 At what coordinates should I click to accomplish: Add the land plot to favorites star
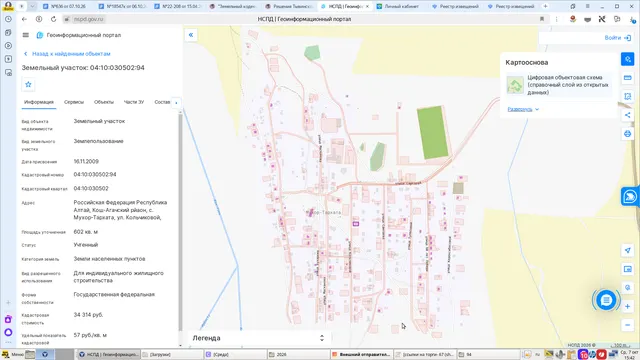[28, 84]
